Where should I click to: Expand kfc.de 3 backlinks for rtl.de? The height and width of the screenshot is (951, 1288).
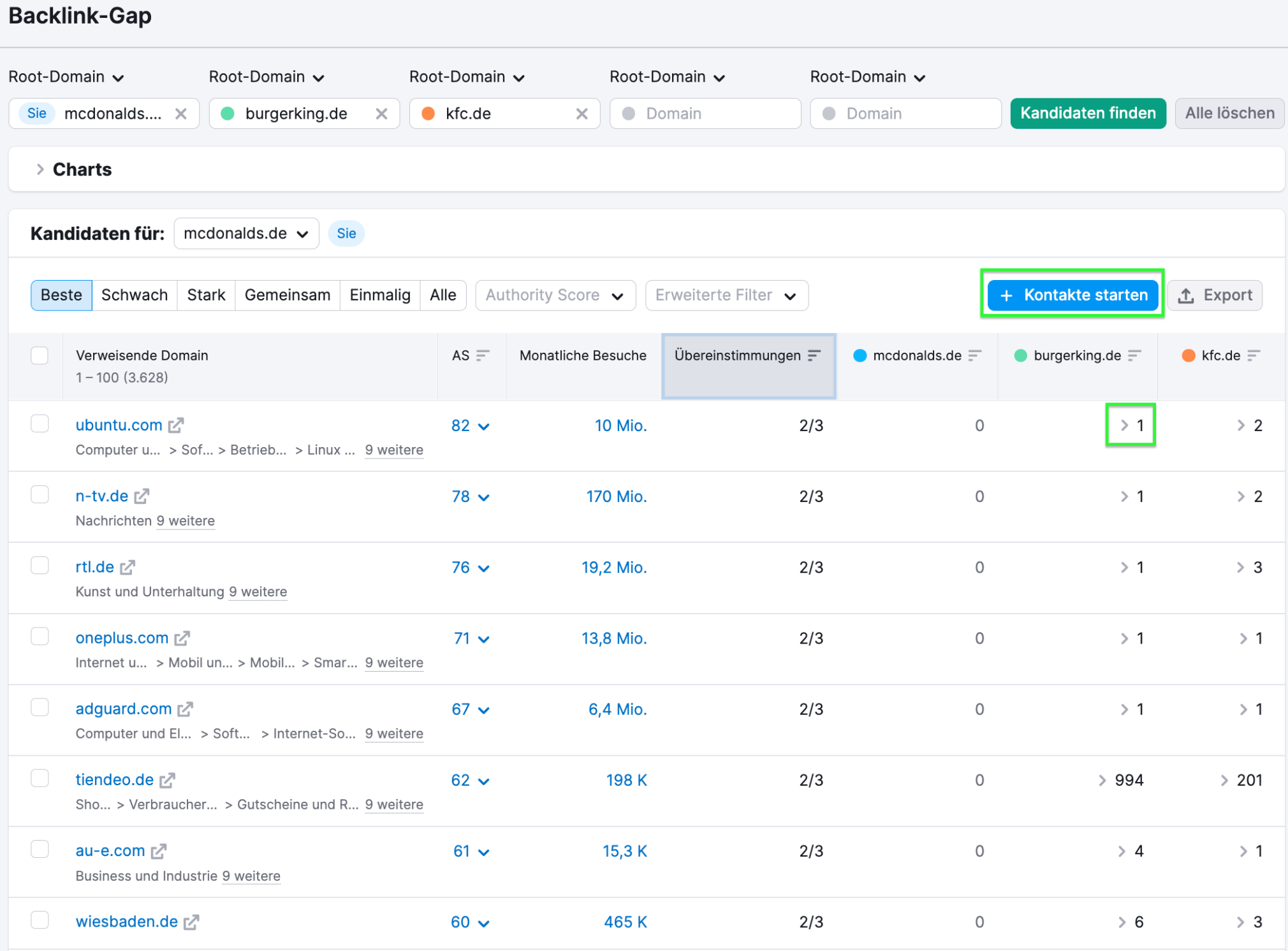point(1249,567)
